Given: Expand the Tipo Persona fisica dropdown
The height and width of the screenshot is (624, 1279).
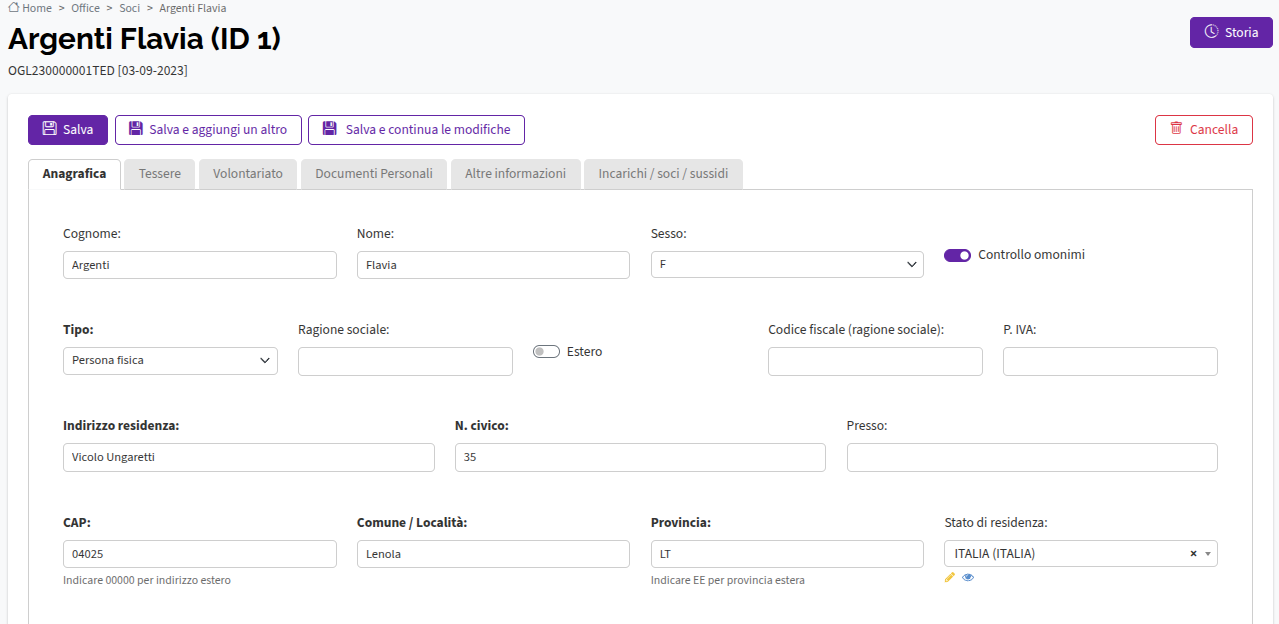Looking at the screenshot, I should click(x=170, y=361).
